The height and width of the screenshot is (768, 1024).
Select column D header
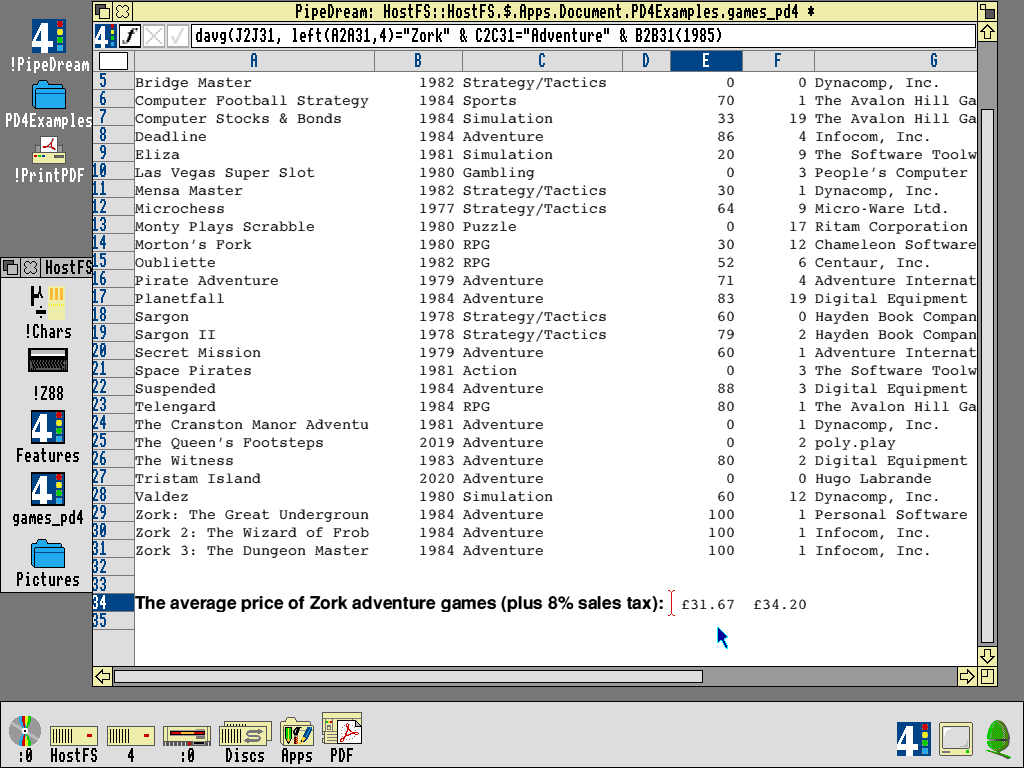(x=646, y=61)
